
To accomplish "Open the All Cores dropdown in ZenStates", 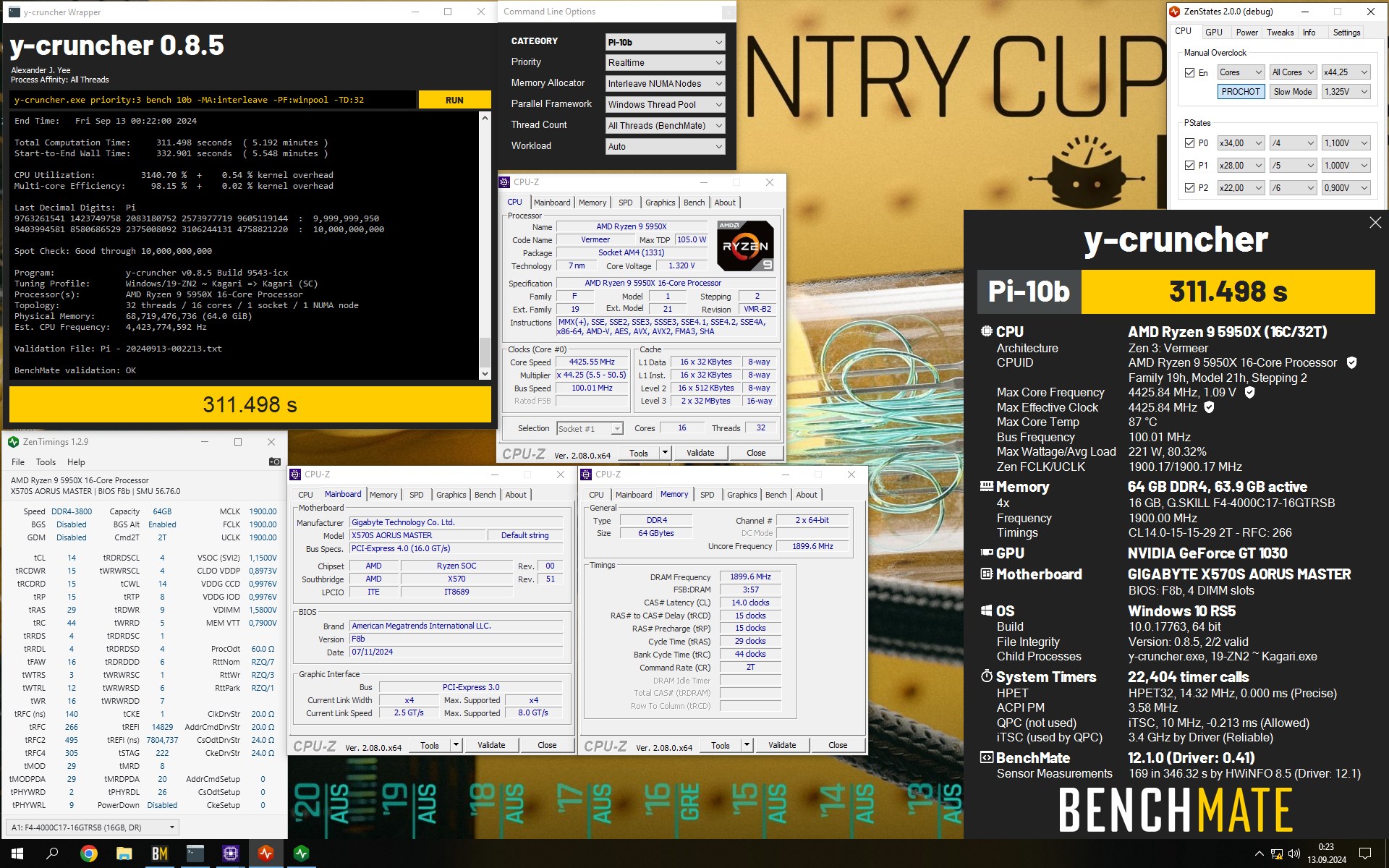I will (x=1293, y=72).
